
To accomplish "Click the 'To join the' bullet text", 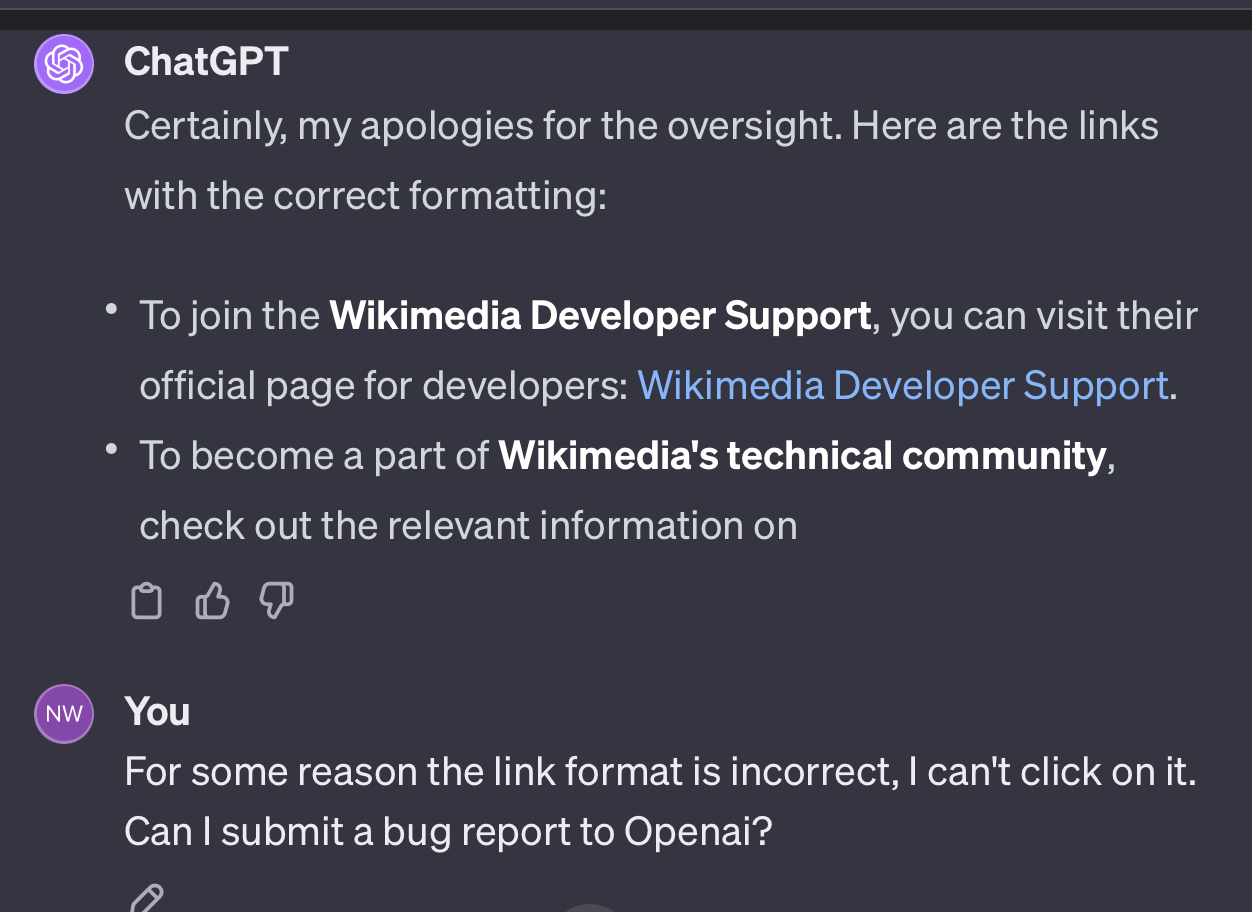I will tap(229, 316).
